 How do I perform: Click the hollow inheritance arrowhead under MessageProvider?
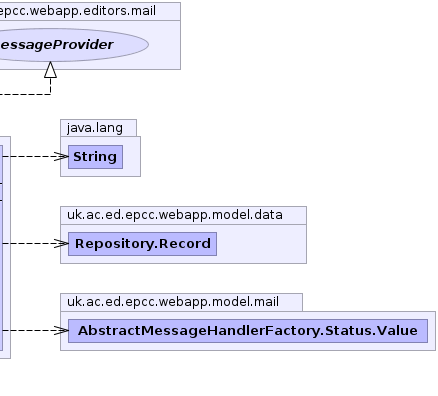(50, 70)
